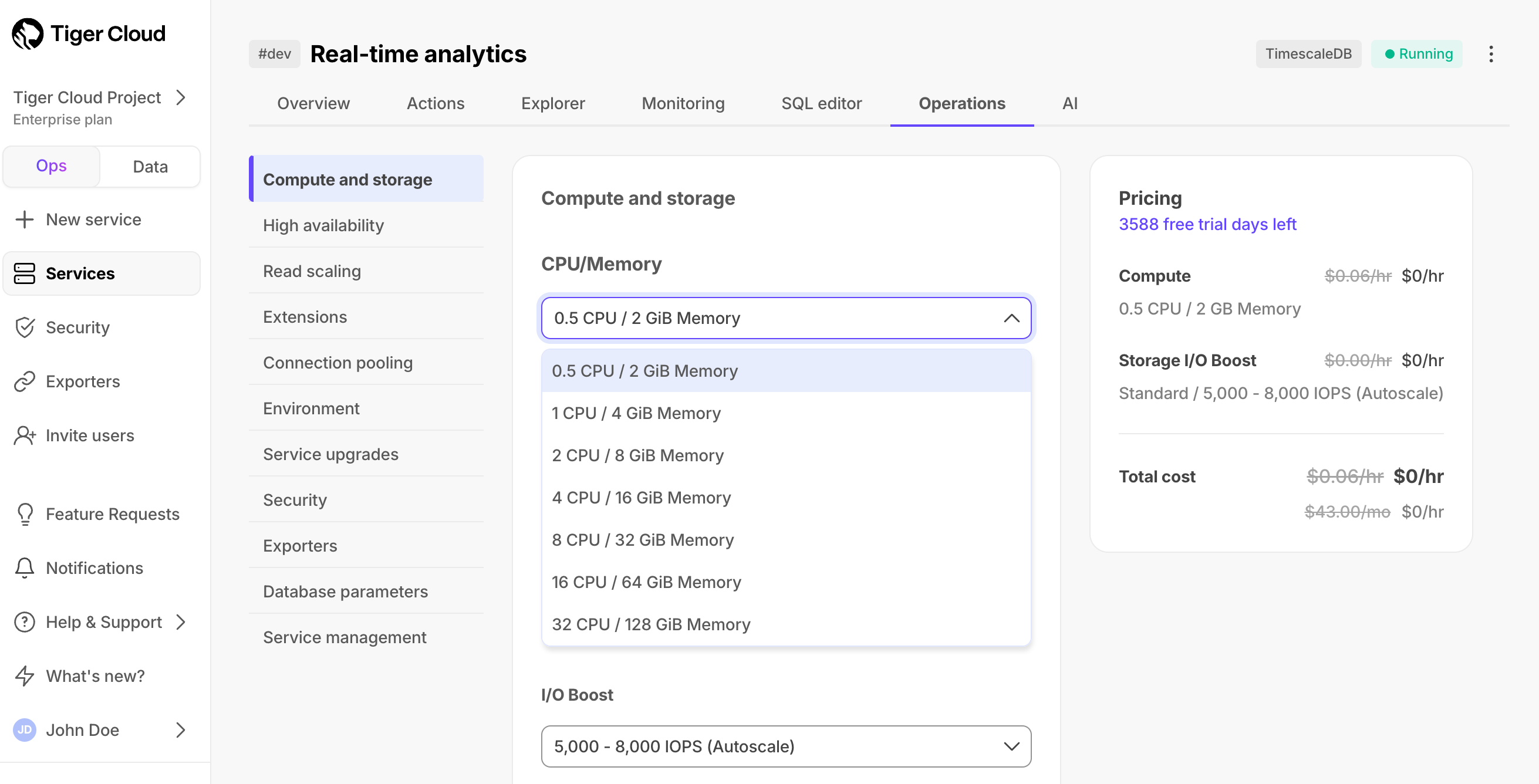
Task: Select Service upgrades in operations menu
Action: pos(366,454)
